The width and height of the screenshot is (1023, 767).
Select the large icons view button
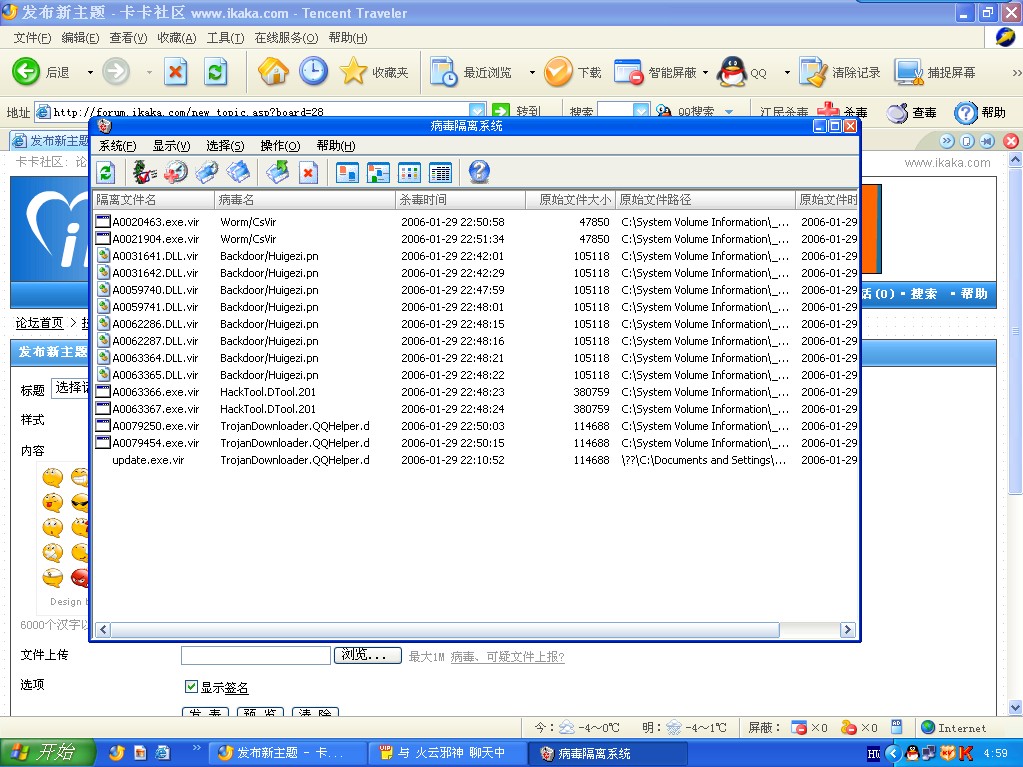pyautogui.click(x=347, y=173)
